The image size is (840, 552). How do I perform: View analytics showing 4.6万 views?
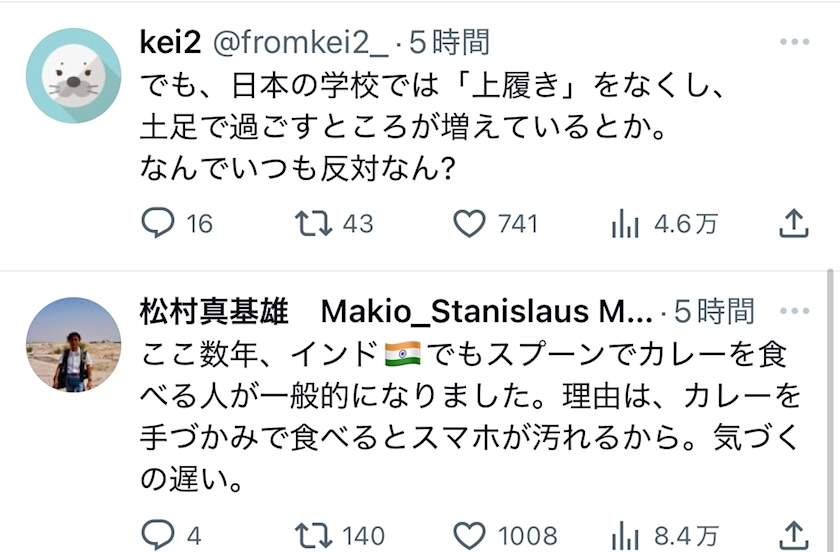pyautogui.click(x=625, y=223)
